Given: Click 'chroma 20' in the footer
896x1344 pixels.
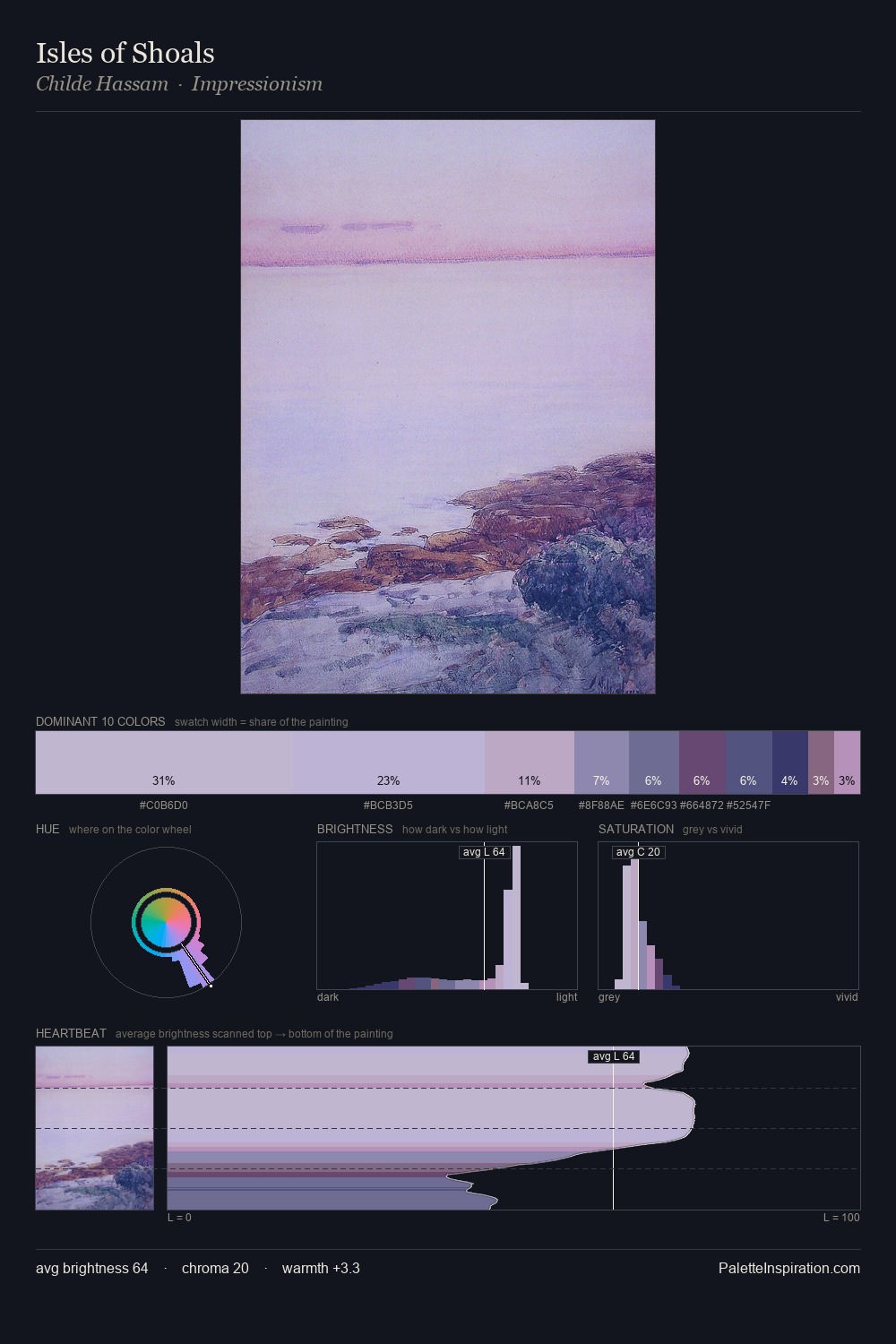Looking at the screenshot, I should [215, 1268].
